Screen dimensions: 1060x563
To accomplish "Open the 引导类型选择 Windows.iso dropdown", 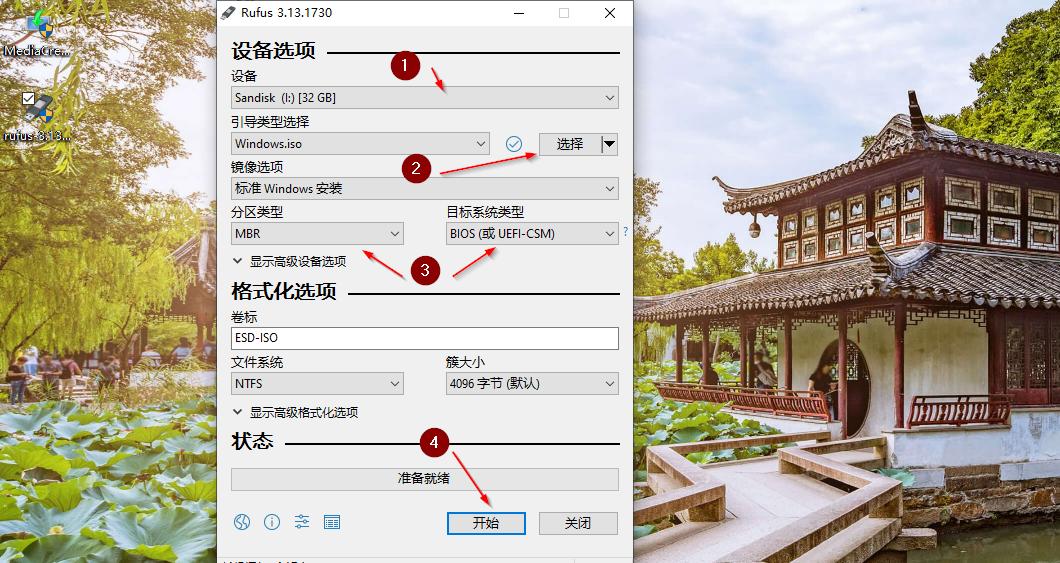I will tap(360, 143).
